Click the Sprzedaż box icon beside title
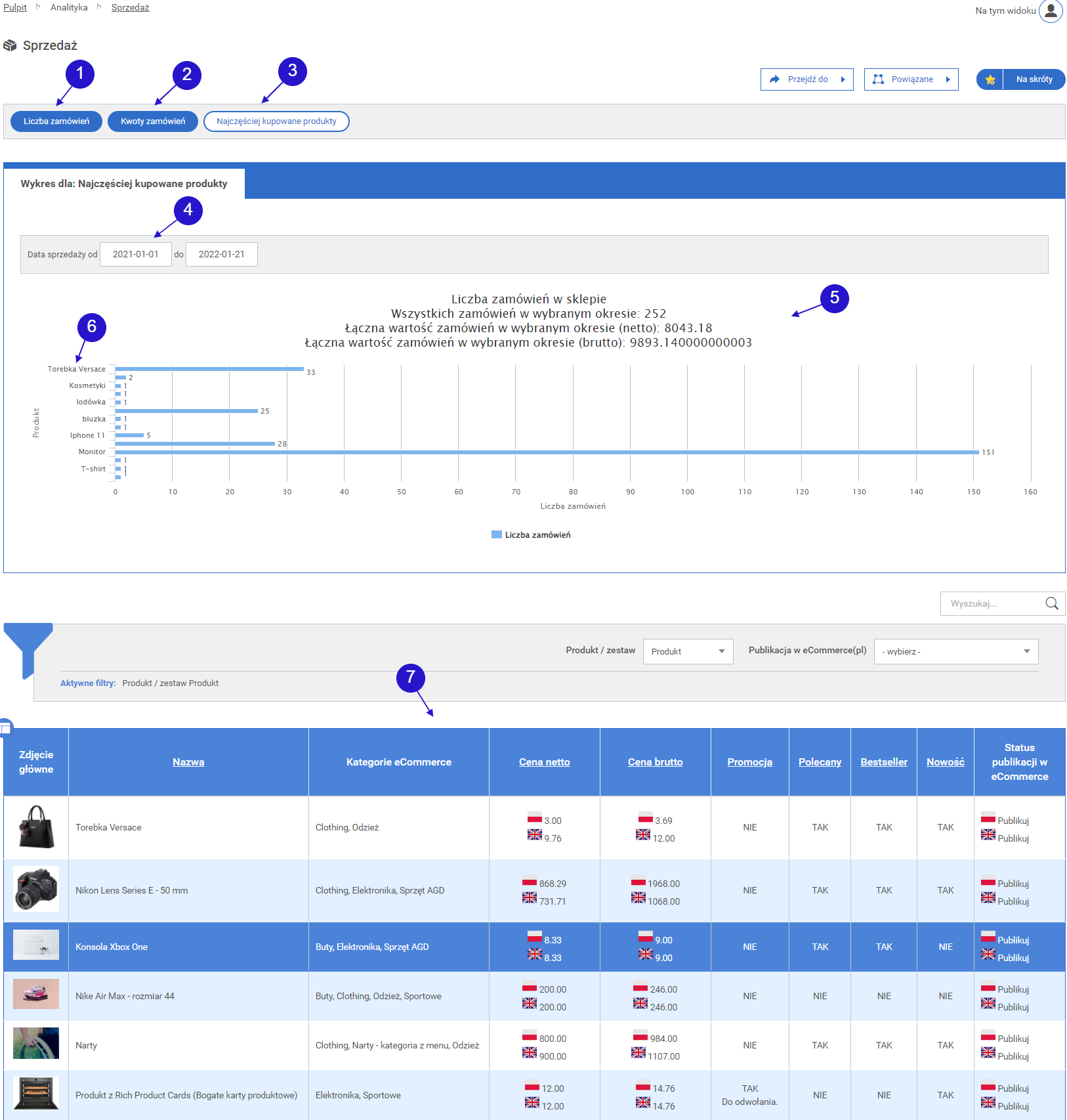The image size is (1067, 1120). [x=10, y=45]
